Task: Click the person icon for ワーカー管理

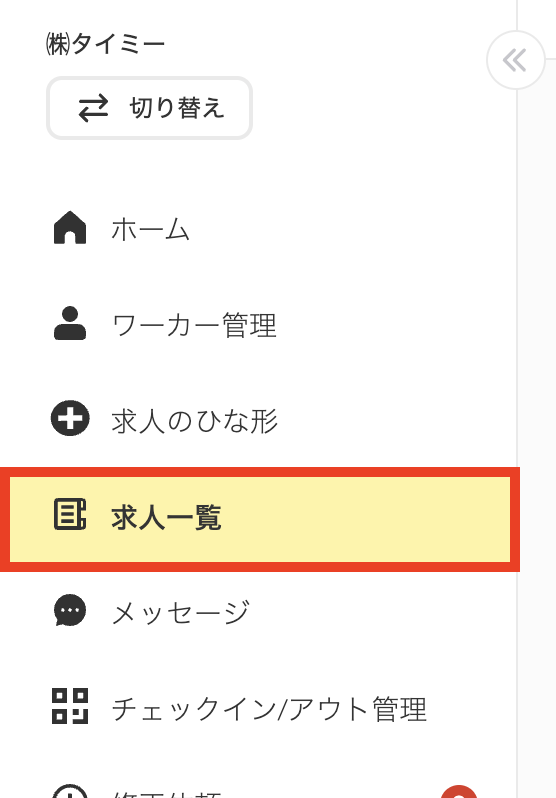Action: pos(70,323)
